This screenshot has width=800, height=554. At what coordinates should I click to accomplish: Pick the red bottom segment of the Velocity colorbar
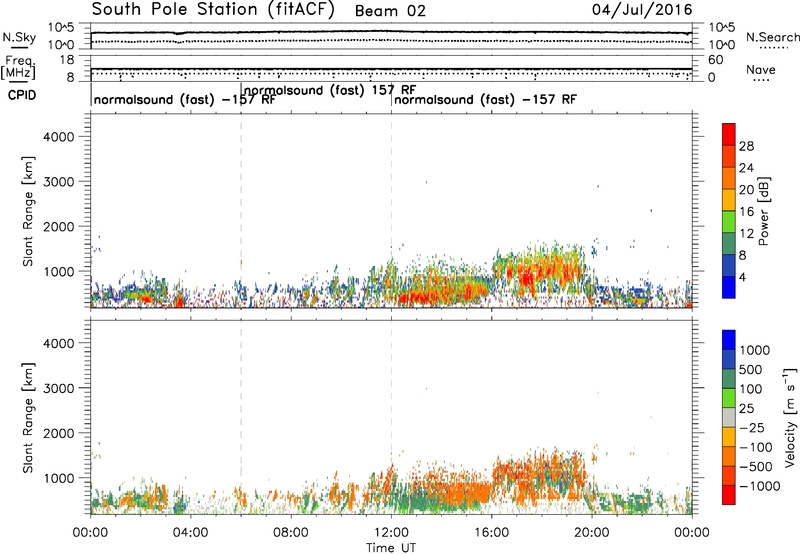click(729, 495)
